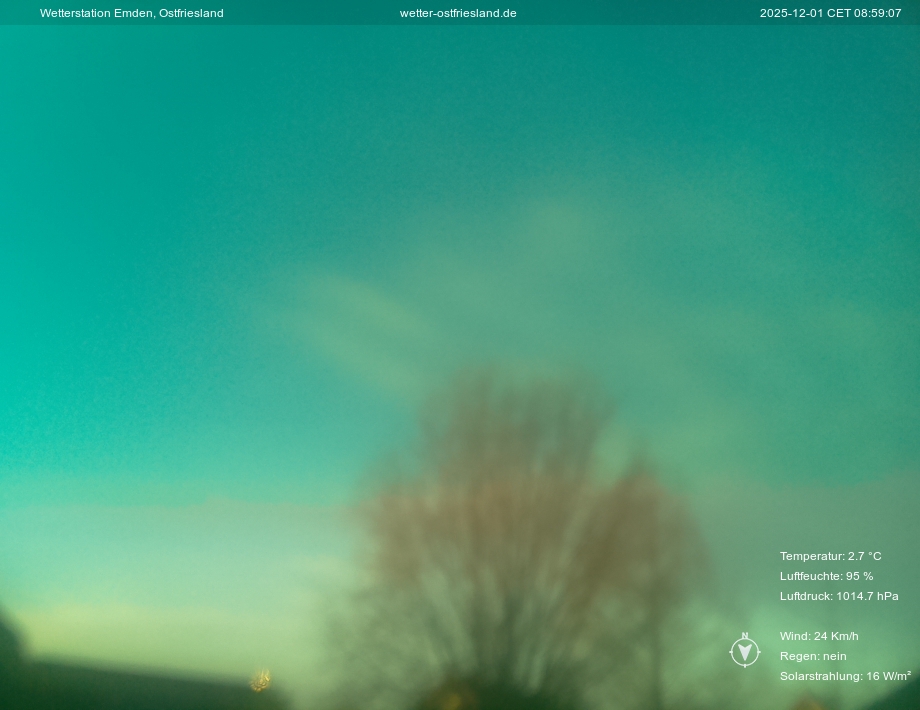Click the CET timezone label

(838, 13)
